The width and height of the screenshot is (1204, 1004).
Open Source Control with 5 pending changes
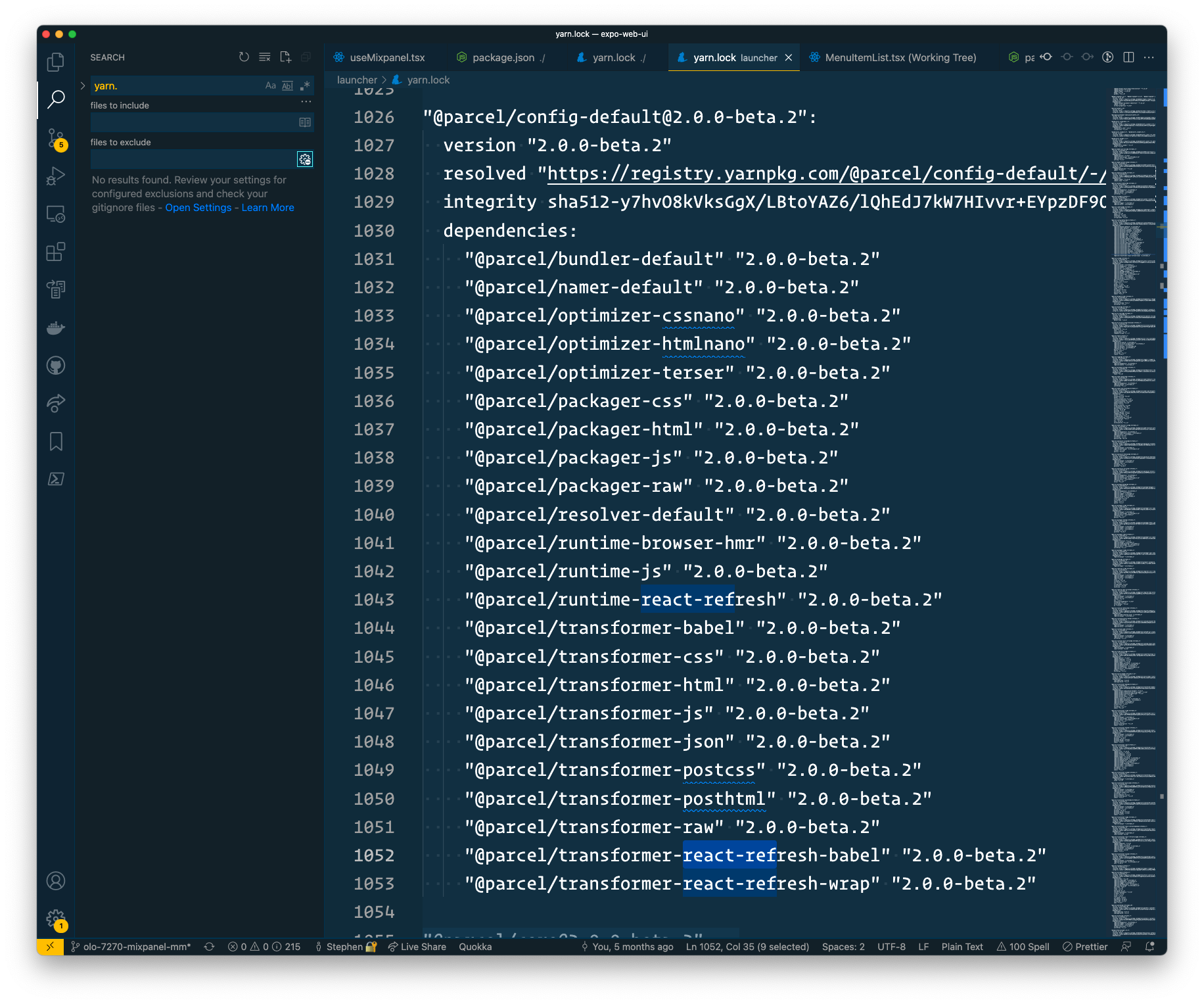click(55, 139)
